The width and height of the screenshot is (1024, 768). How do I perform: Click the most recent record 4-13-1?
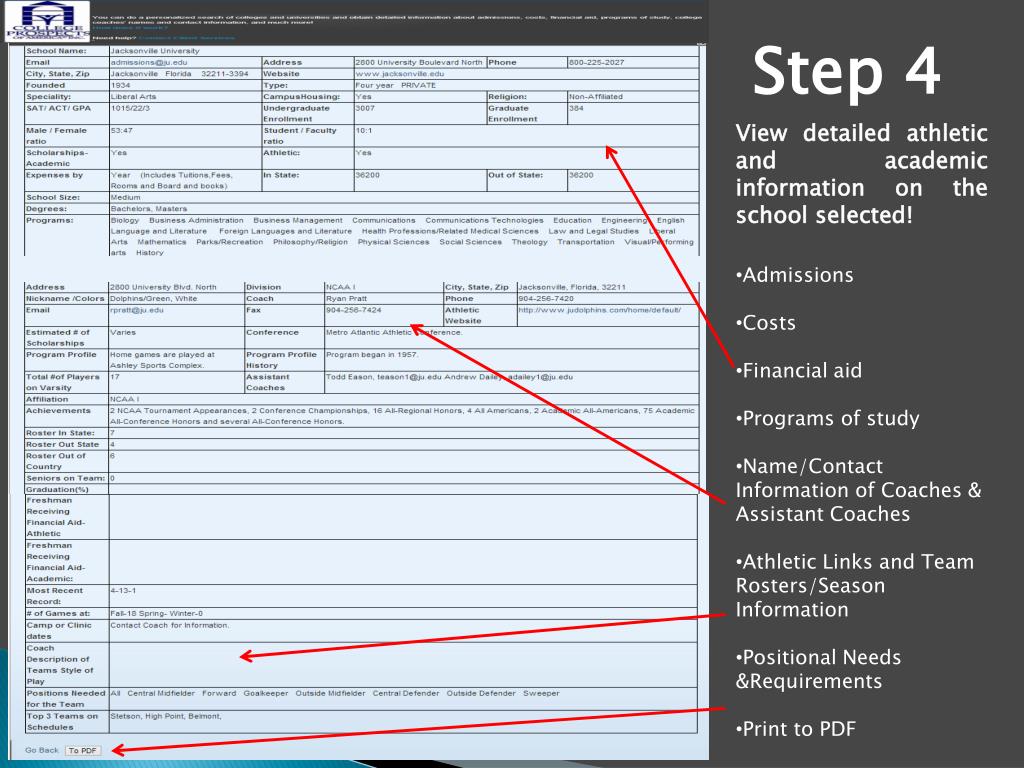[x=123, y=590]
